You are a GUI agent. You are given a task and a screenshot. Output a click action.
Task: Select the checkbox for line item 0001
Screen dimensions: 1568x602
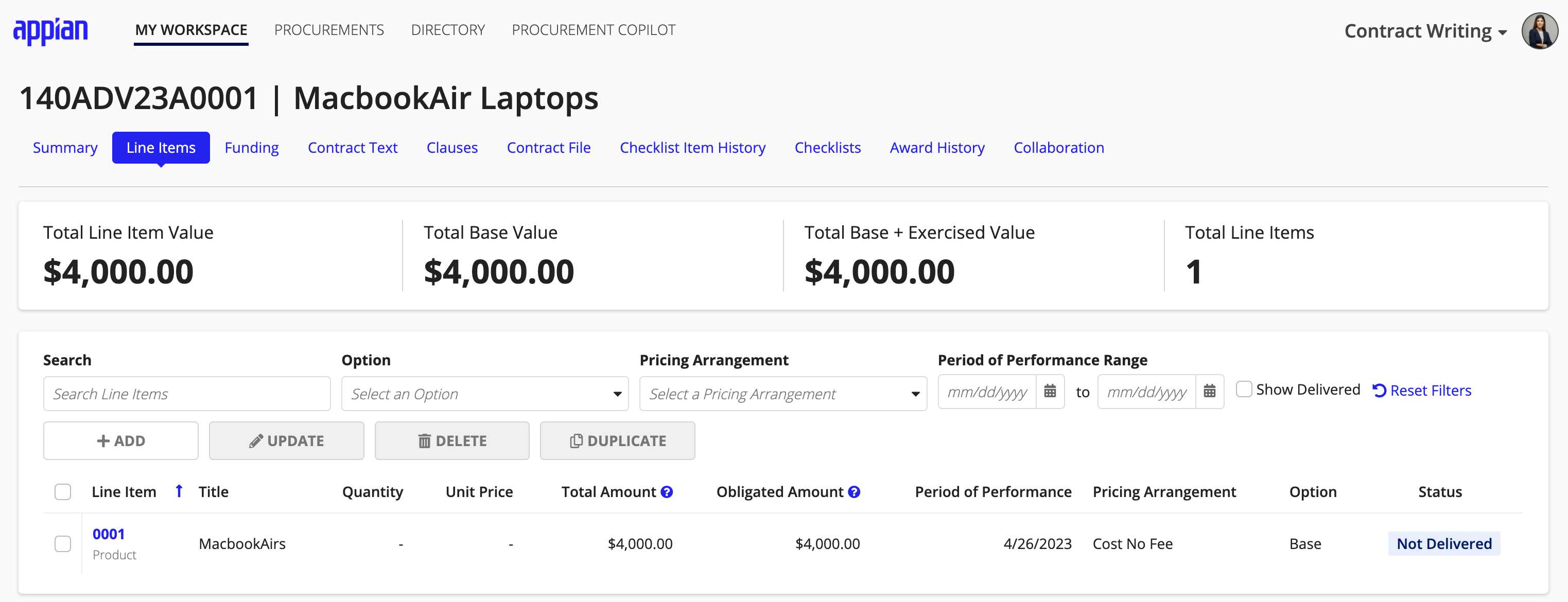63,543
